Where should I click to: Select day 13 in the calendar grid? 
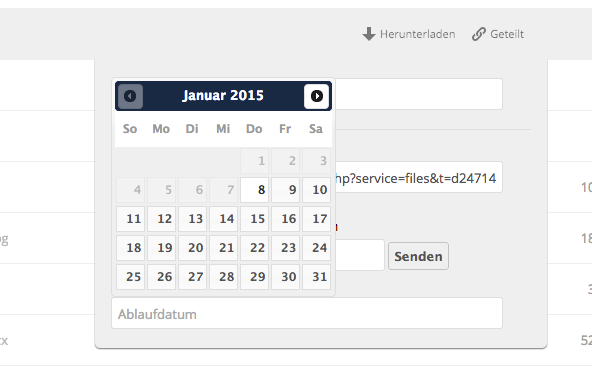193,219
